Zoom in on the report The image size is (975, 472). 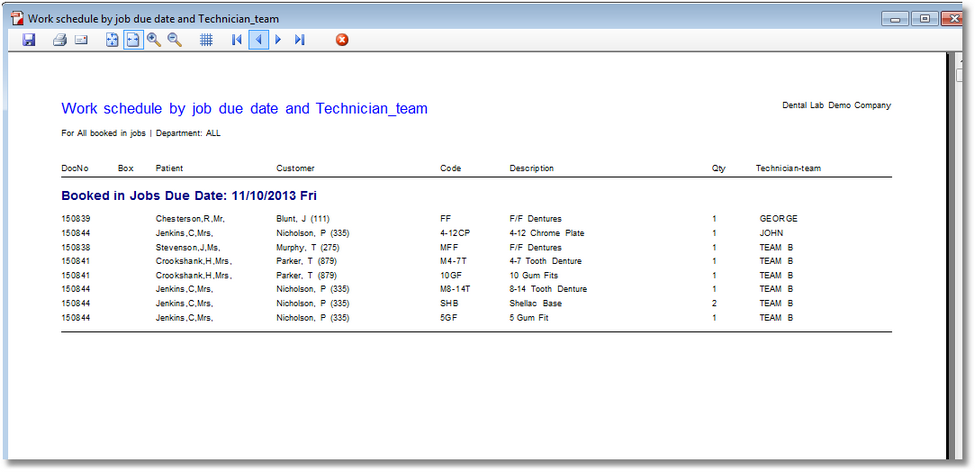[x=154, y=40]
